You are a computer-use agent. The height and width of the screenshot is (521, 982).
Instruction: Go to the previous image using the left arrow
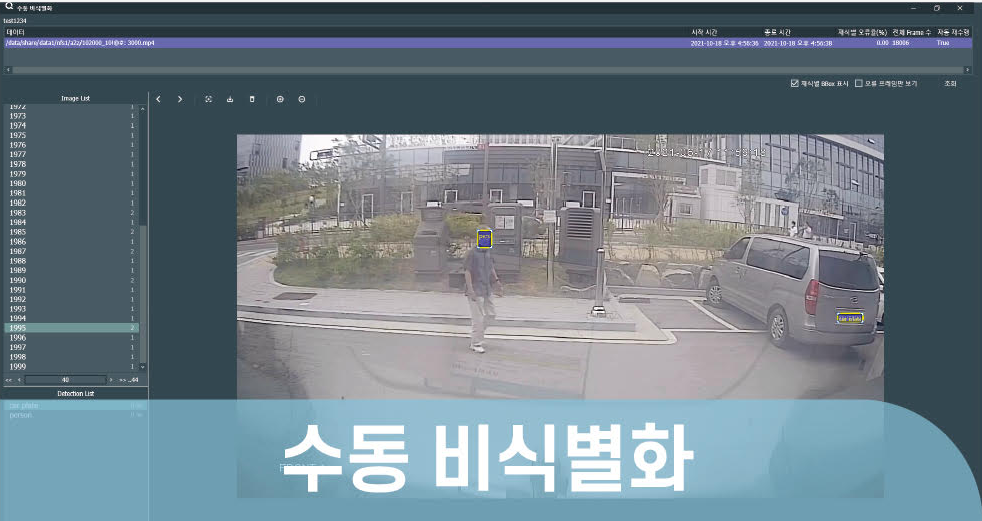(x=158, y=99)
